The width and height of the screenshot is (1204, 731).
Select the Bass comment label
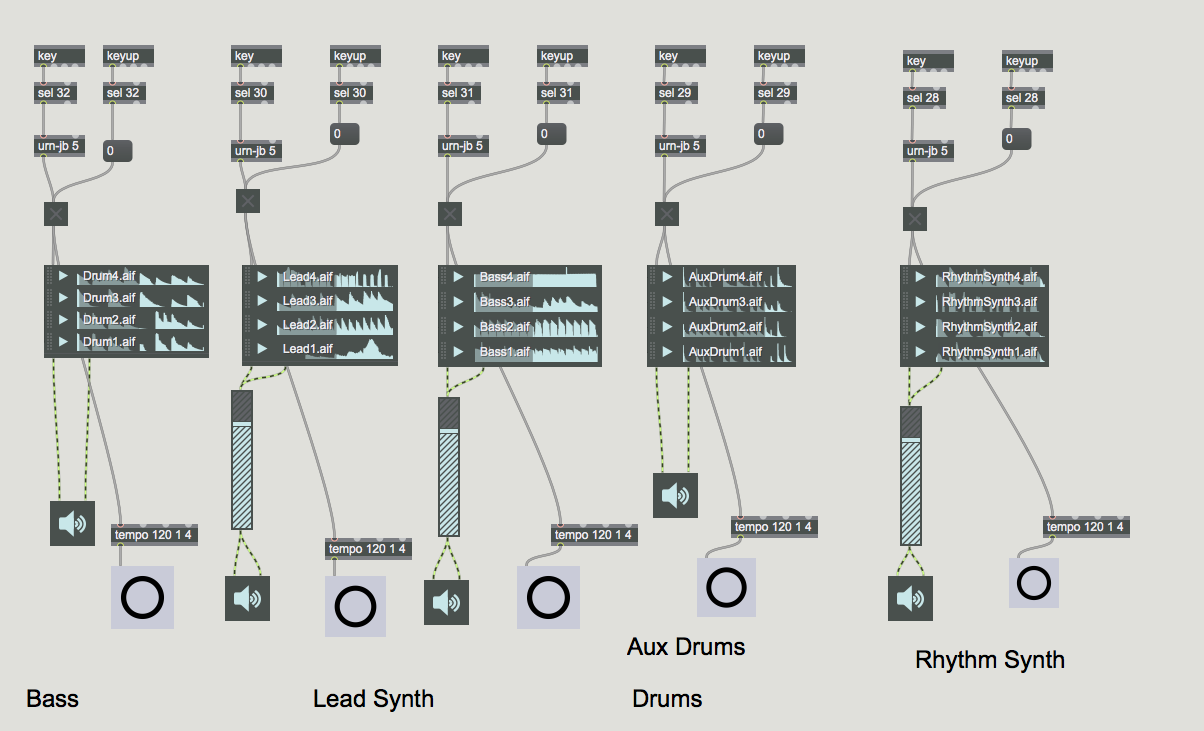tap(53, 698)
